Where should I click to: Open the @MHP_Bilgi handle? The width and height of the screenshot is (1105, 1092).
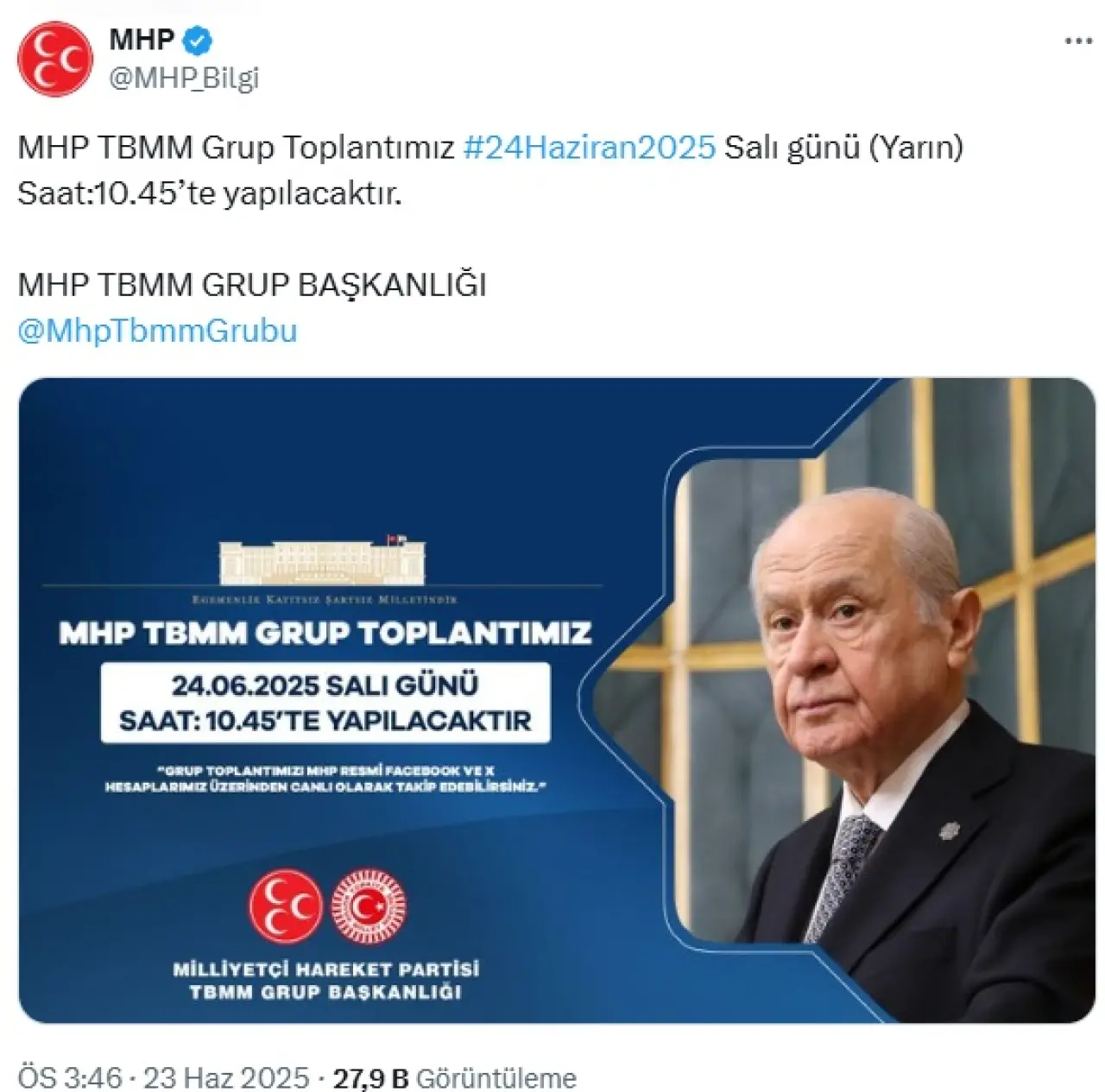click(184, 78)
